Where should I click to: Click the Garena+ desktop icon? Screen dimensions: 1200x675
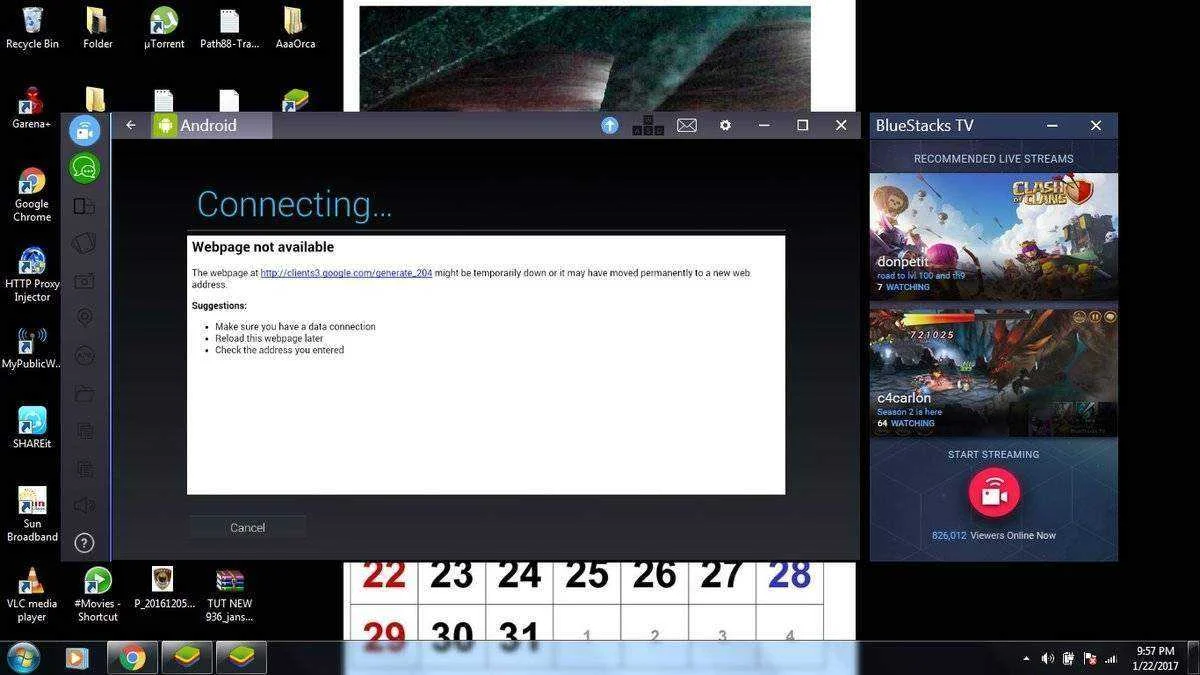tap(32, 108)
